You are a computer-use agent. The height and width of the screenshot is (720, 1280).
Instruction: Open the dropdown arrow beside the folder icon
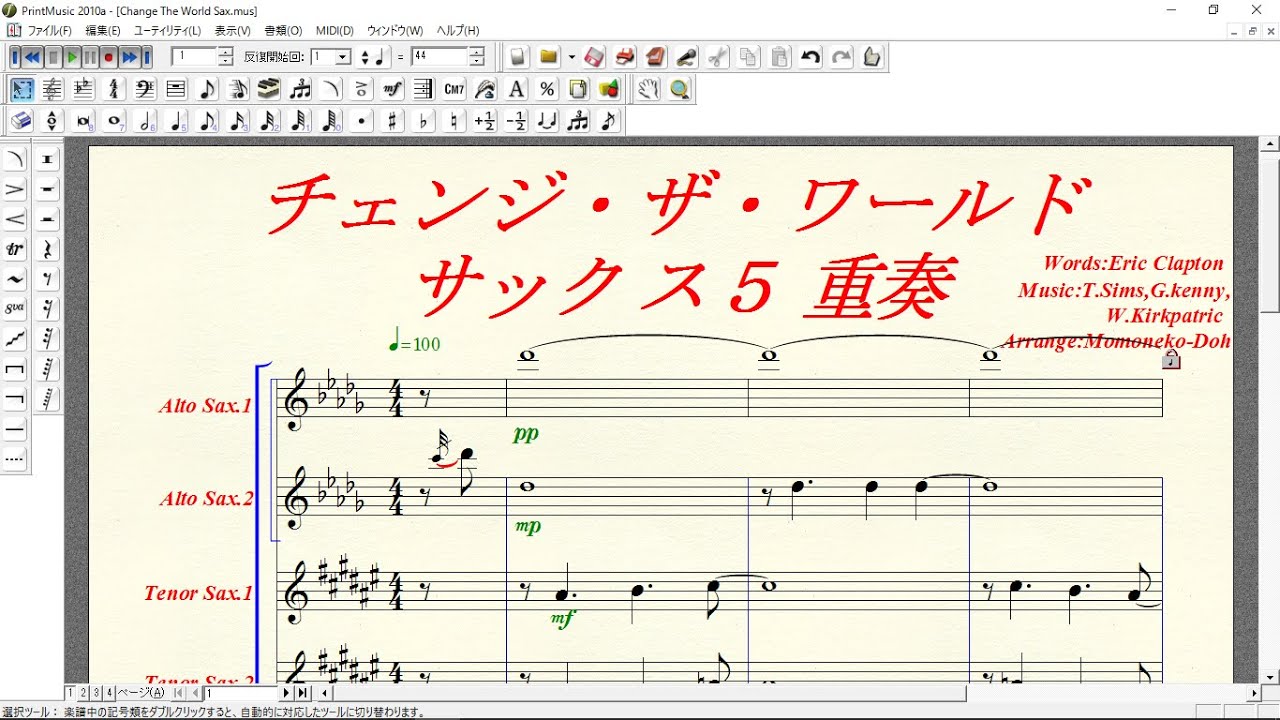pyautogui.click(x=572, y=57)
